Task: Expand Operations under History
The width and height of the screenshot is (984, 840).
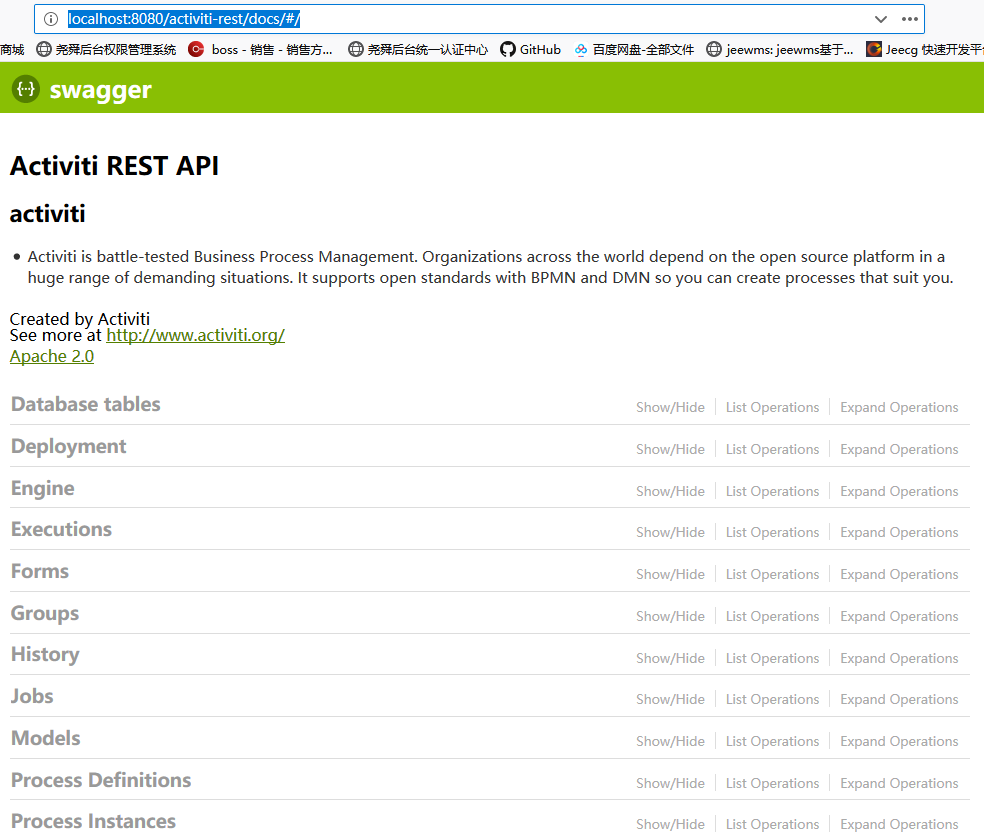Action: 898,657
